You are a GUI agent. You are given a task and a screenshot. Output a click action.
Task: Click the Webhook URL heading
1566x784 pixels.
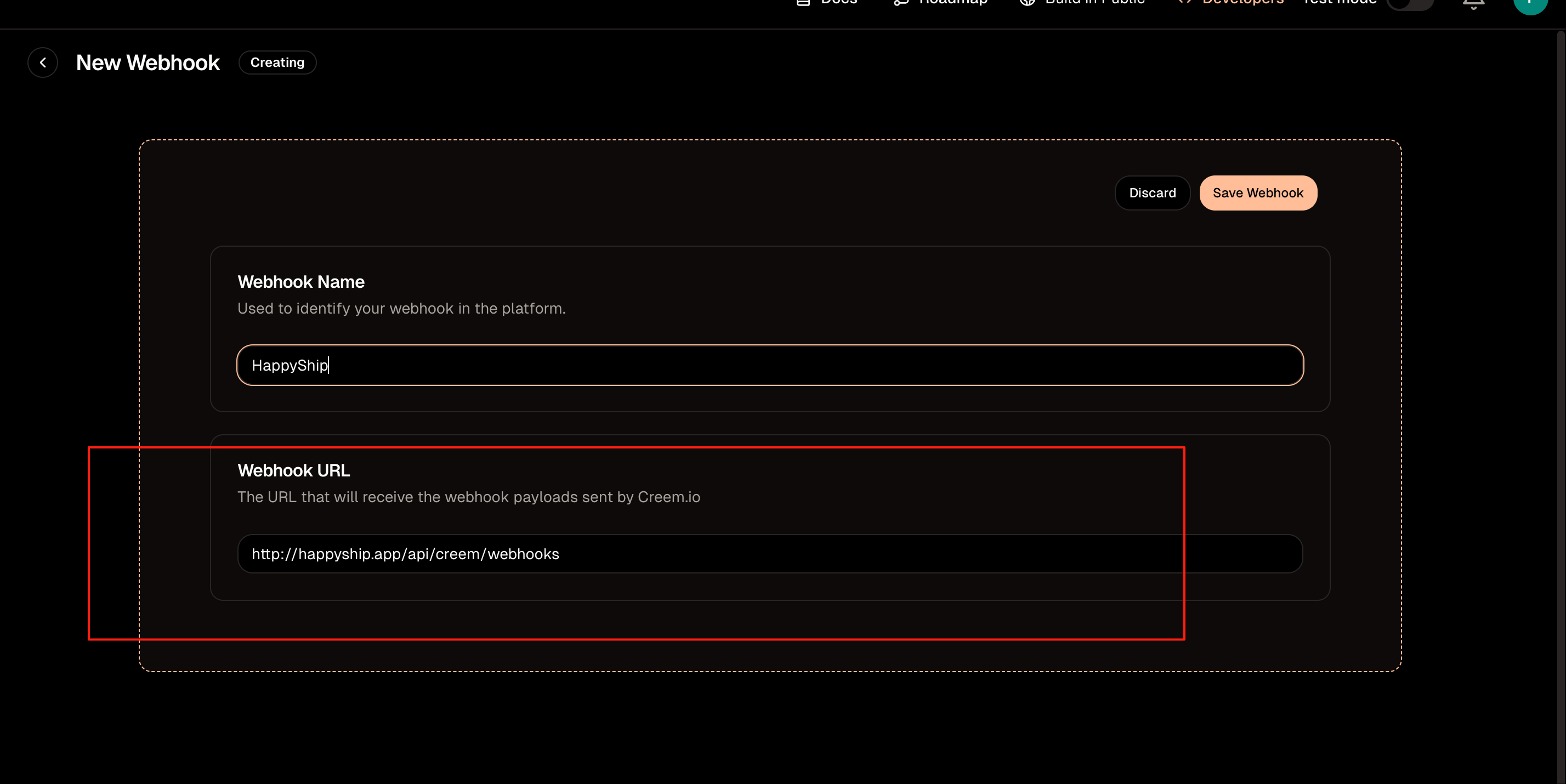(294, 470)
